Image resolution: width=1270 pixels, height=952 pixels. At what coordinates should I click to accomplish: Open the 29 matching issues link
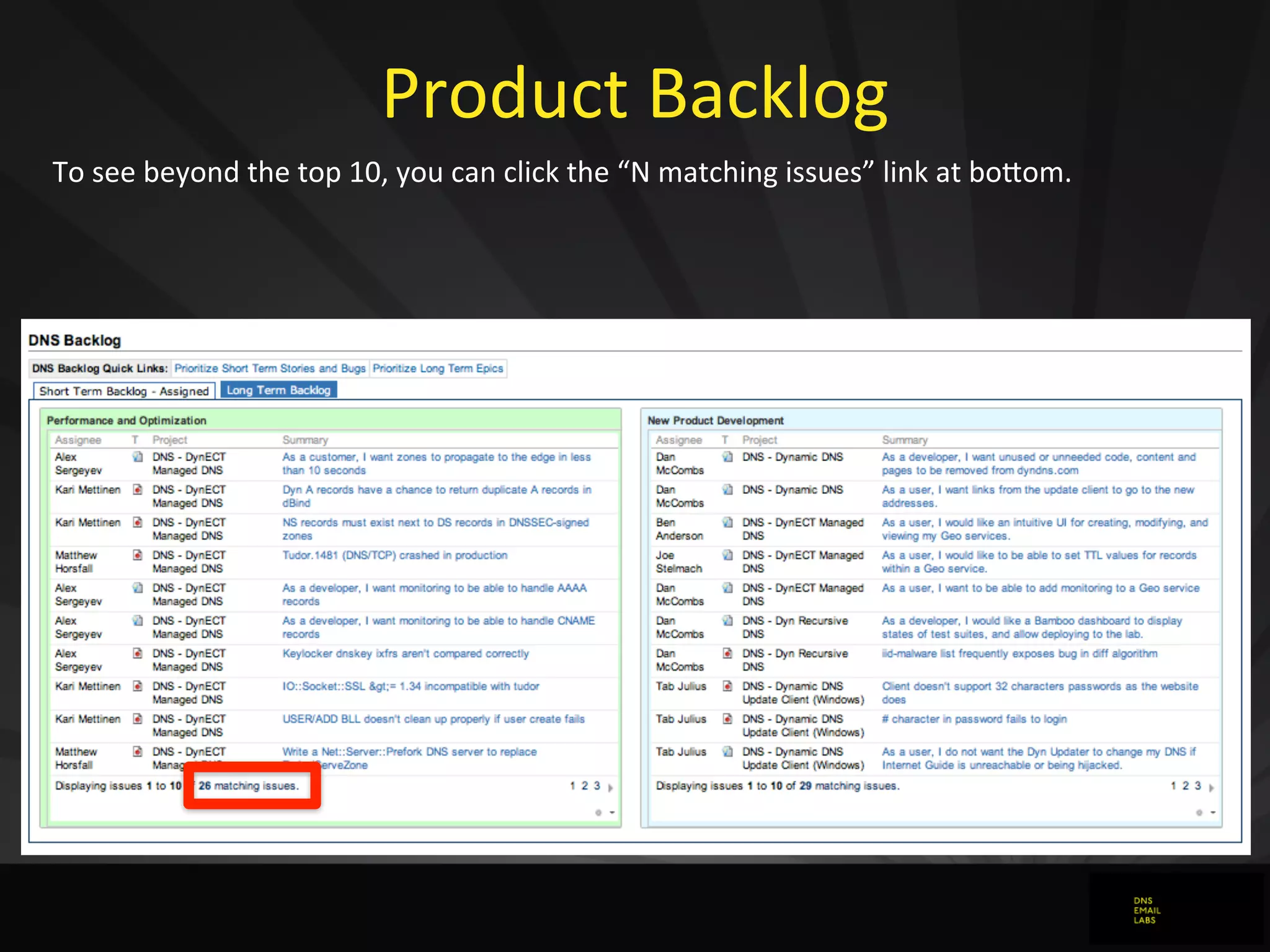click(x=850, y=786)
